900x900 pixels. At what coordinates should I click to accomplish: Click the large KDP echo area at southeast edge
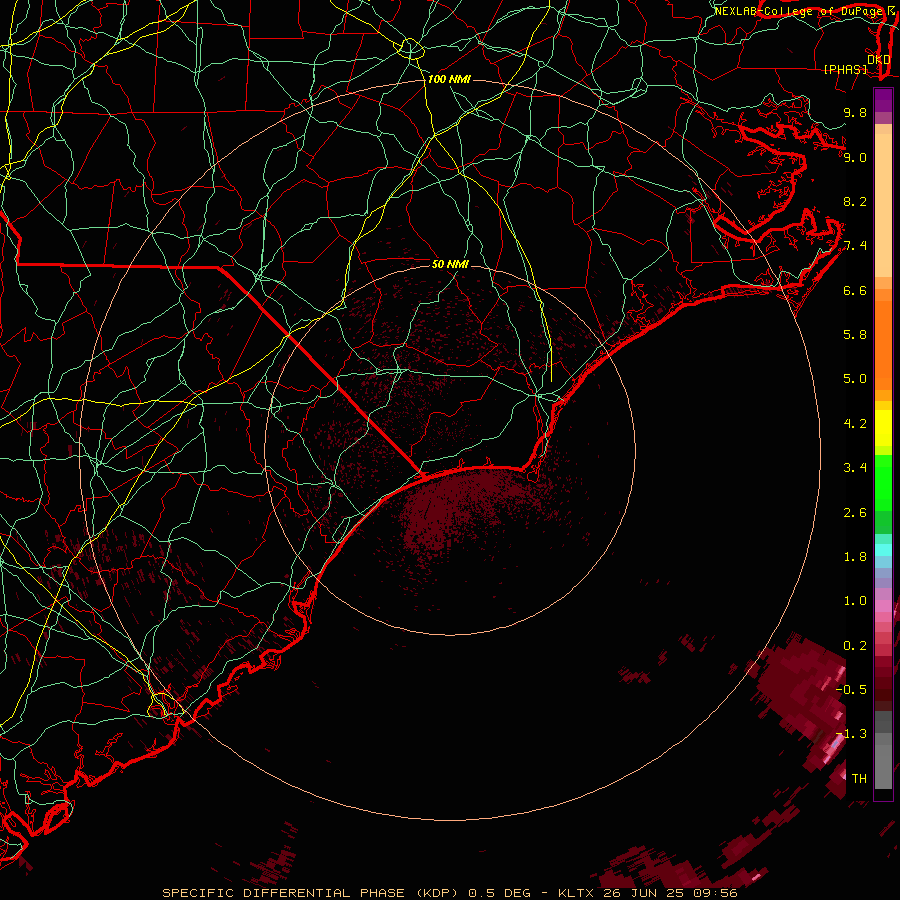pyautogui.click(x=806, y=697)
